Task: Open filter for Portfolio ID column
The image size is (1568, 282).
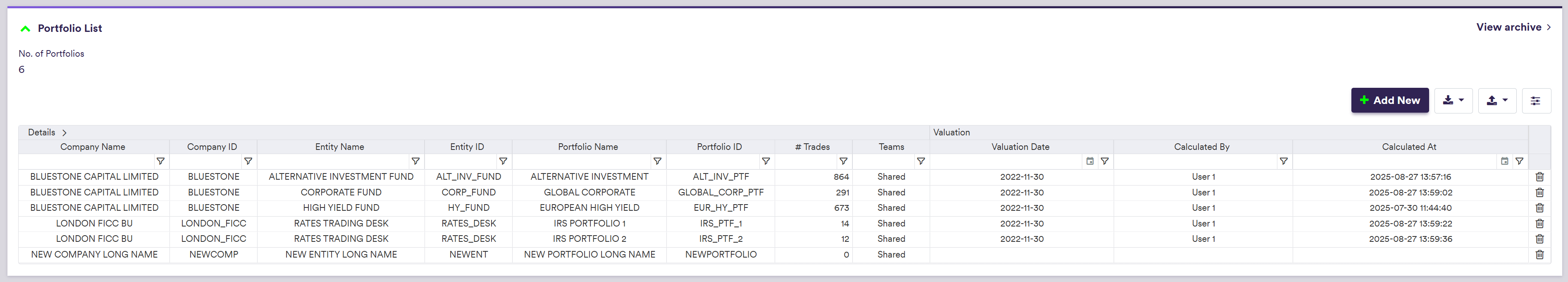Action: pos(766,162)
